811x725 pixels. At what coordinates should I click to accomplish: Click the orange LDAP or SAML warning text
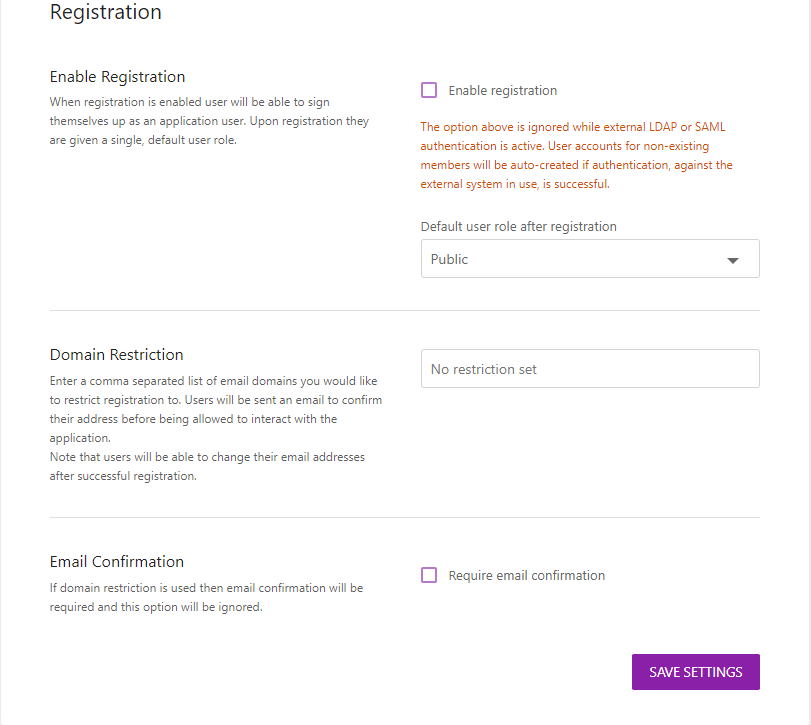pyautogui.click(x=576, y=155)
